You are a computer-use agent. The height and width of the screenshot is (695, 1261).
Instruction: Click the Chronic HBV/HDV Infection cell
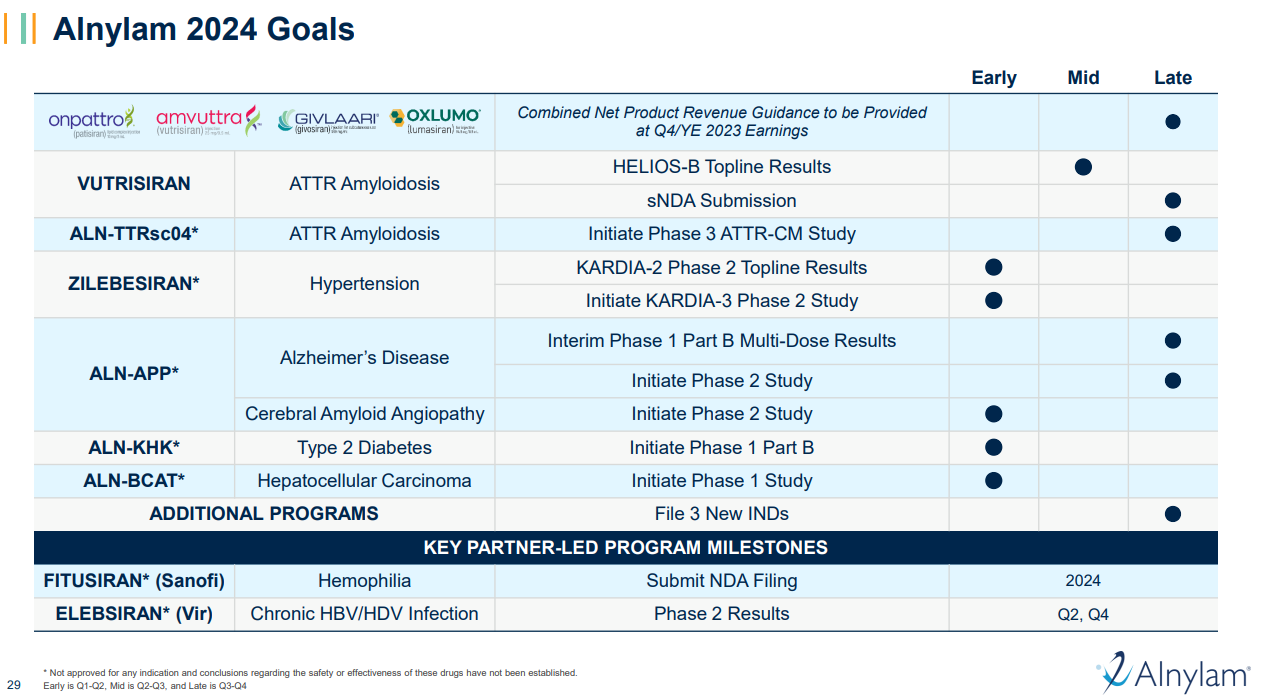[364, 614]
